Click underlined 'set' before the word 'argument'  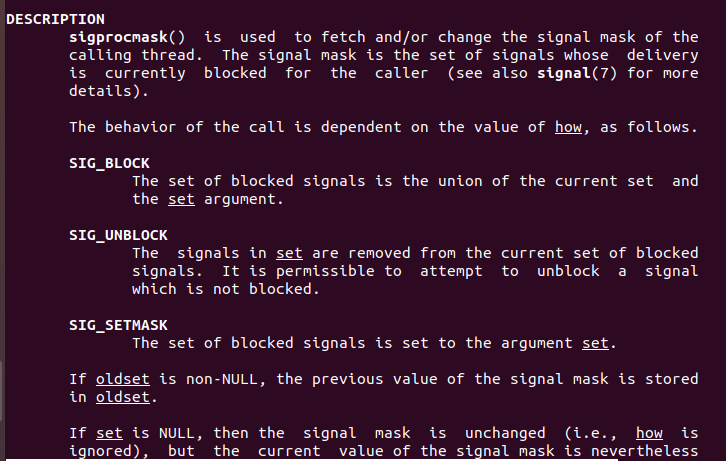tap(181, 199)
